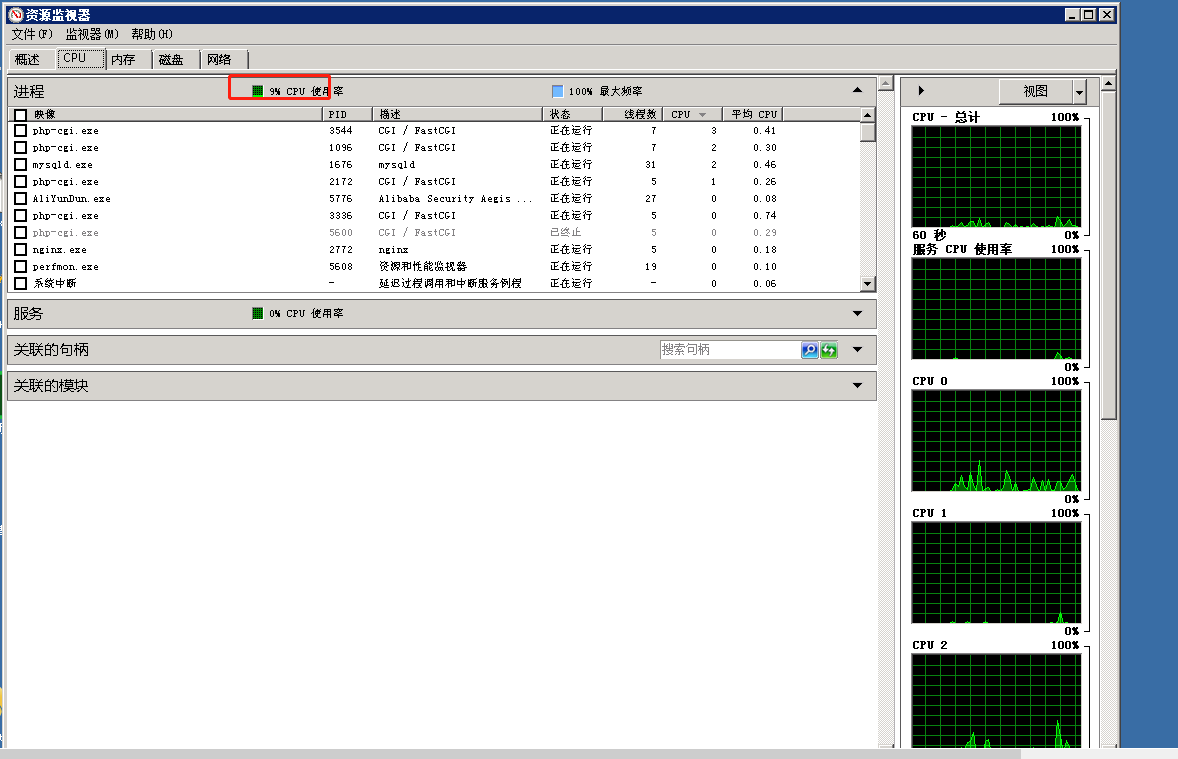This screenshot has width=1178, height=759.
Task: Click the green CPU usage square in 进程 header
Action: coord(258,91)
